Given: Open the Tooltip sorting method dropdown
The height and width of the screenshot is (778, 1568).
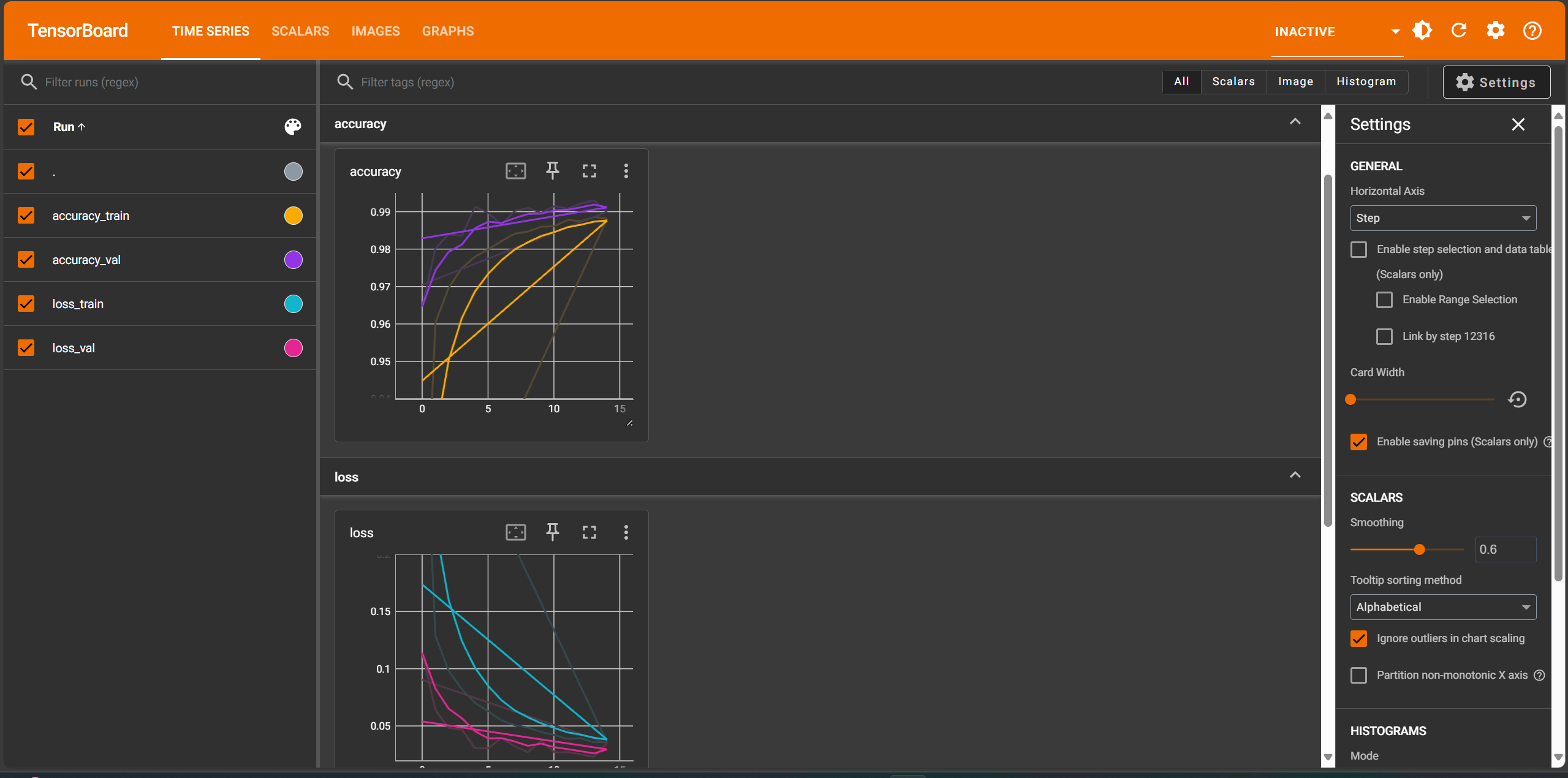Looking at the screenshot, I should 1442,606.
